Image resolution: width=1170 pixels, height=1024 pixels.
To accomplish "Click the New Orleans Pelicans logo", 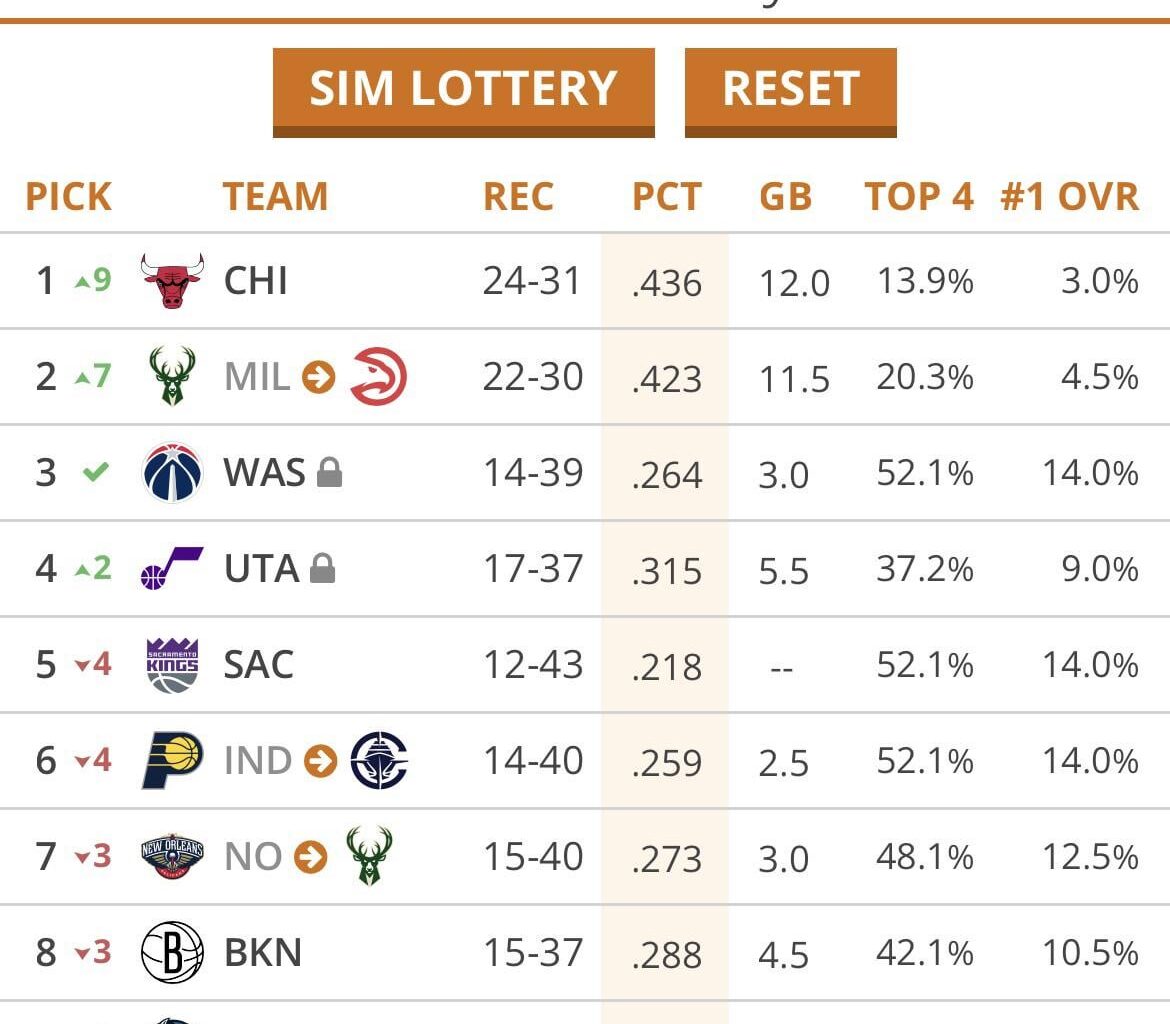I will coord(172,857).
